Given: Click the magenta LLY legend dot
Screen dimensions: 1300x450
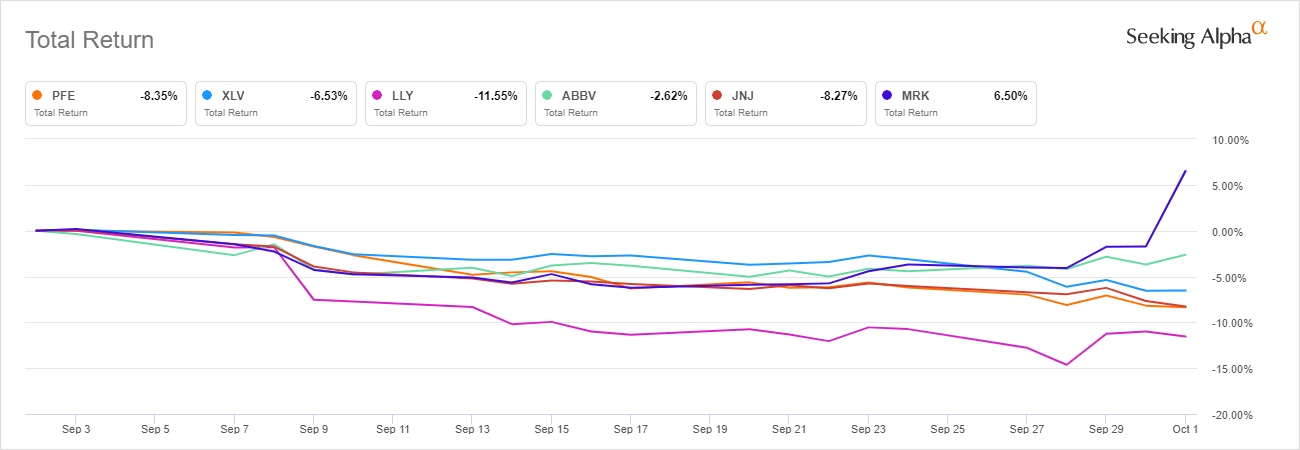Looking at the screenshot, I should pyautogui.click(x=377, y=95).
